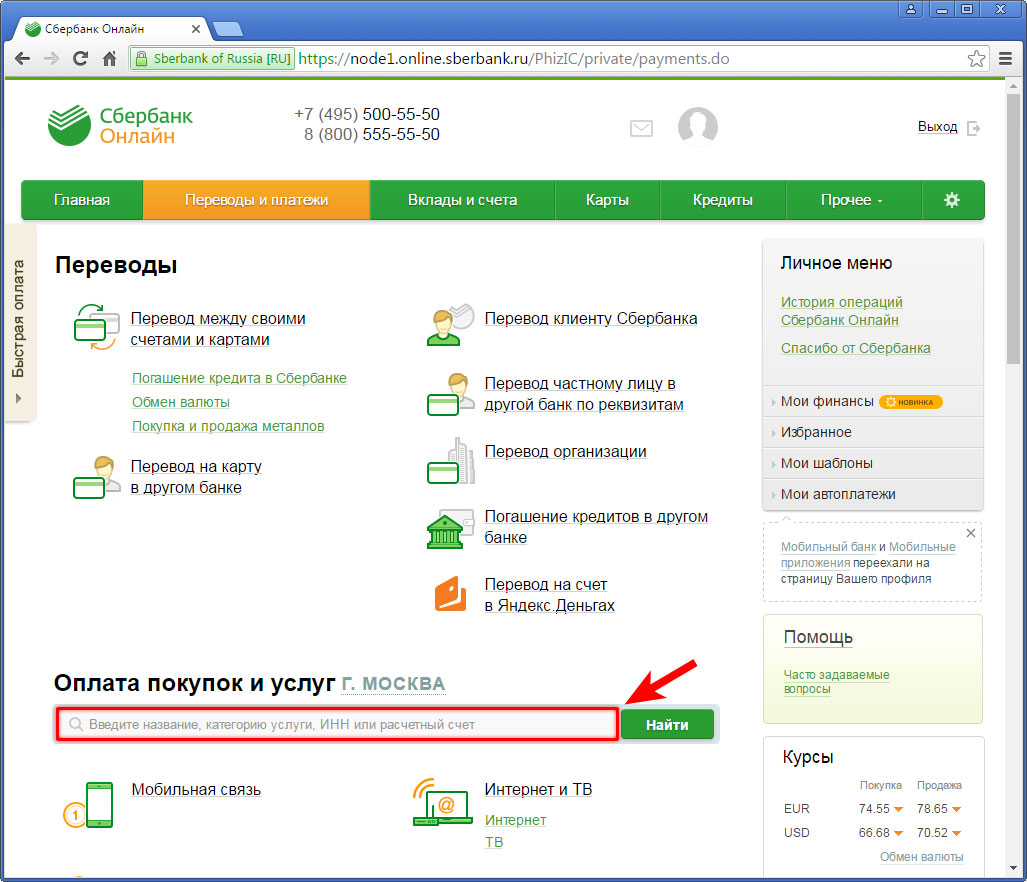Click the transfer to another bank's card icon
The image size is (1027, 882).
(x=96, y=478)
